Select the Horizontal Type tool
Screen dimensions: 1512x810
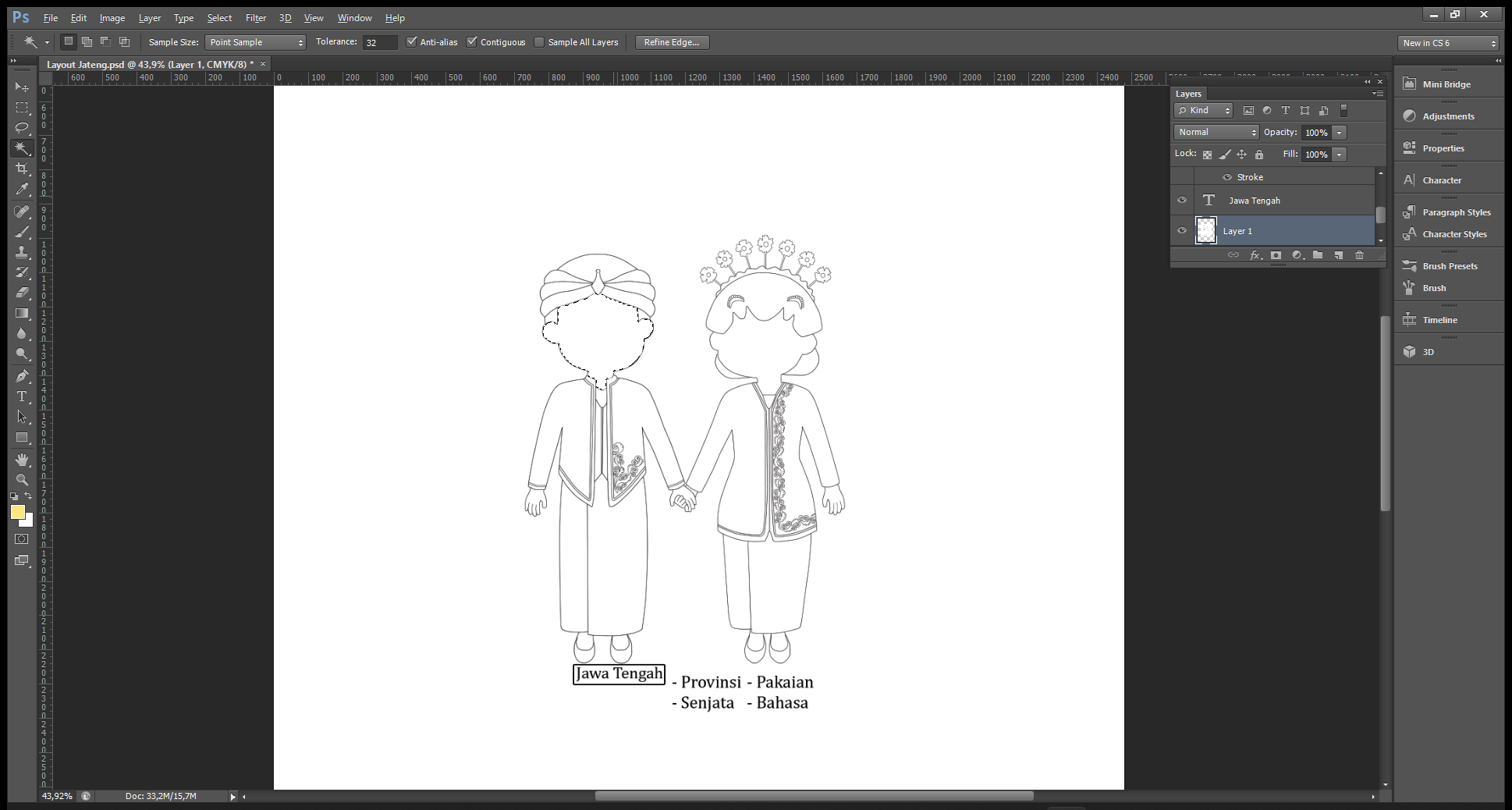(22, 396)
